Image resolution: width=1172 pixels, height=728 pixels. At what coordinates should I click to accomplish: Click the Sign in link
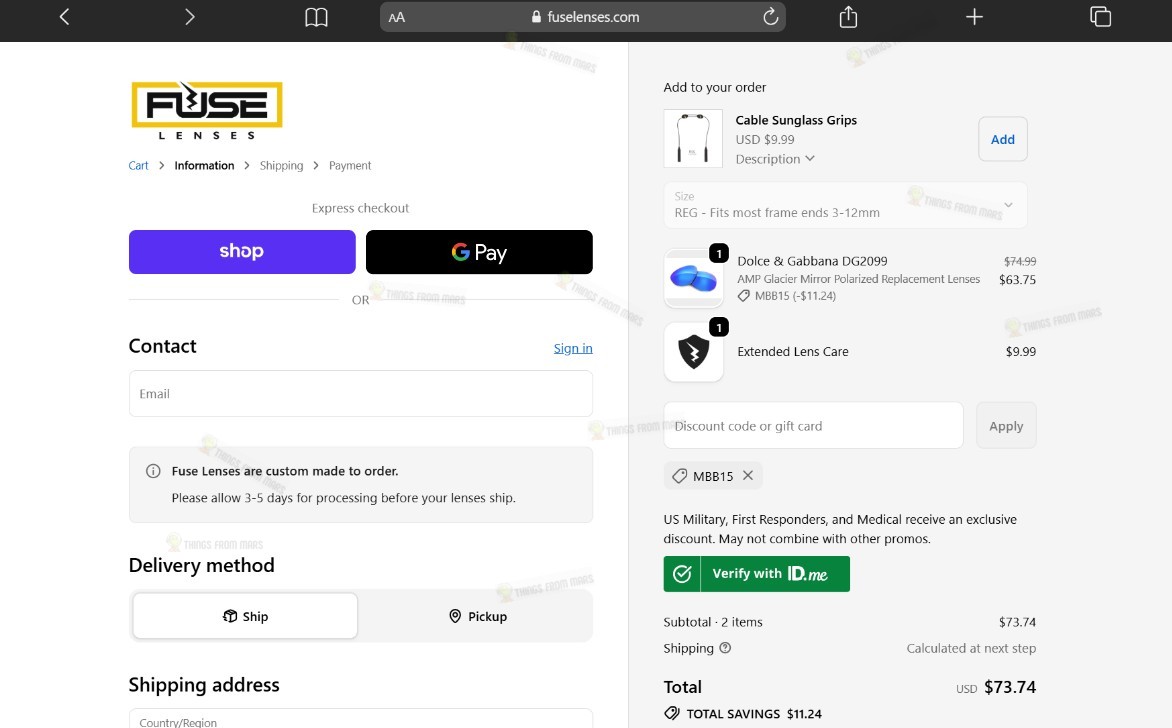tap(573, 348)
